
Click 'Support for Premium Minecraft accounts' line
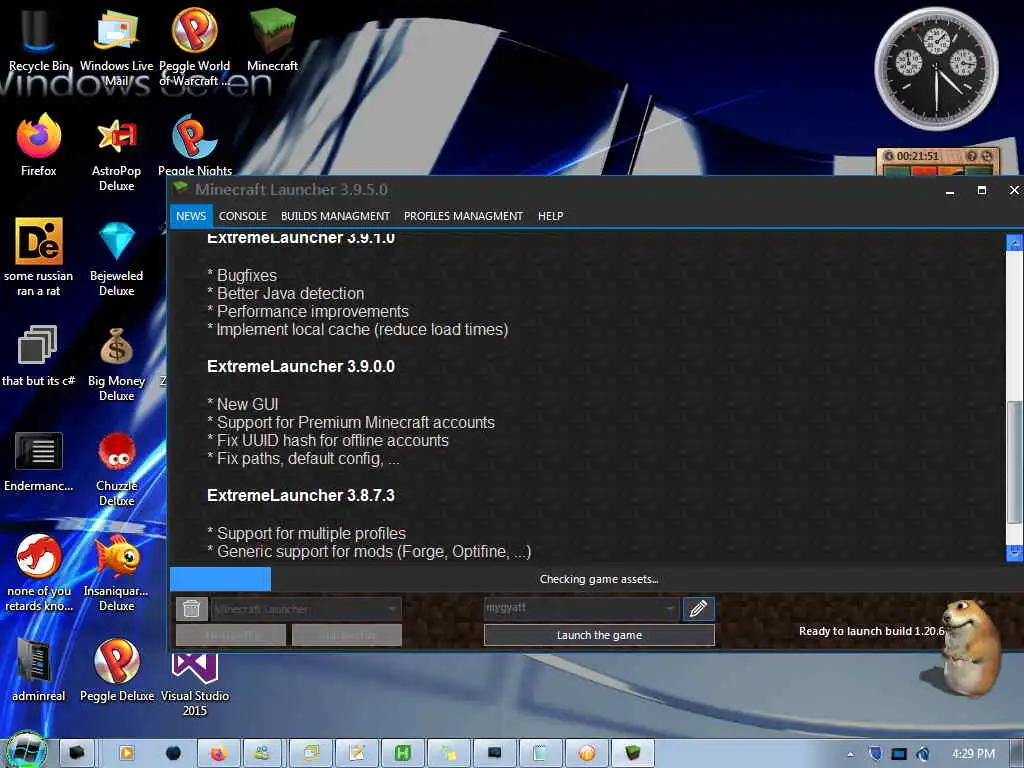click(351, 423)
